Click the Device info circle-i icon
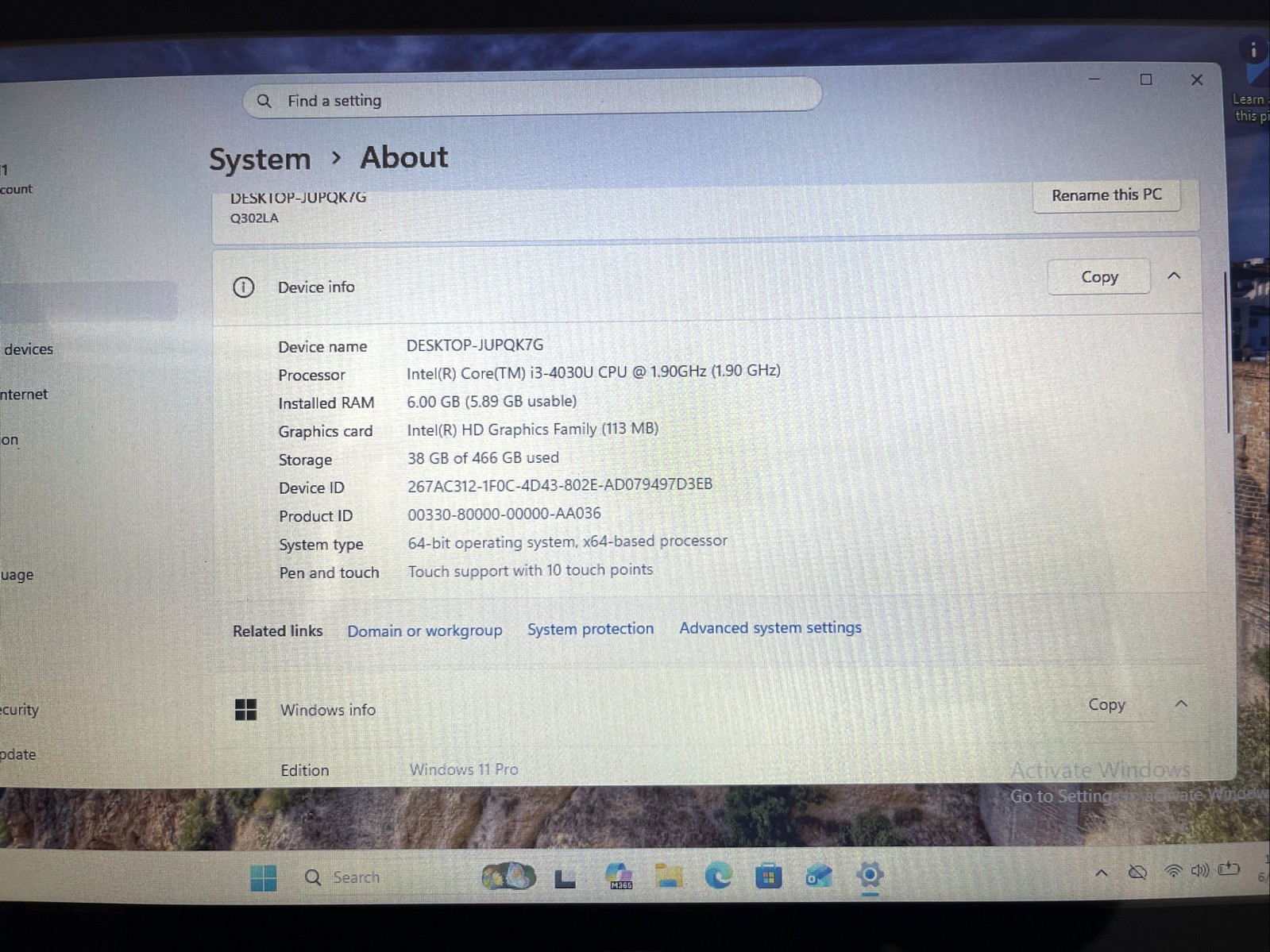This screenshot has width=1270, height=952. 243,287
